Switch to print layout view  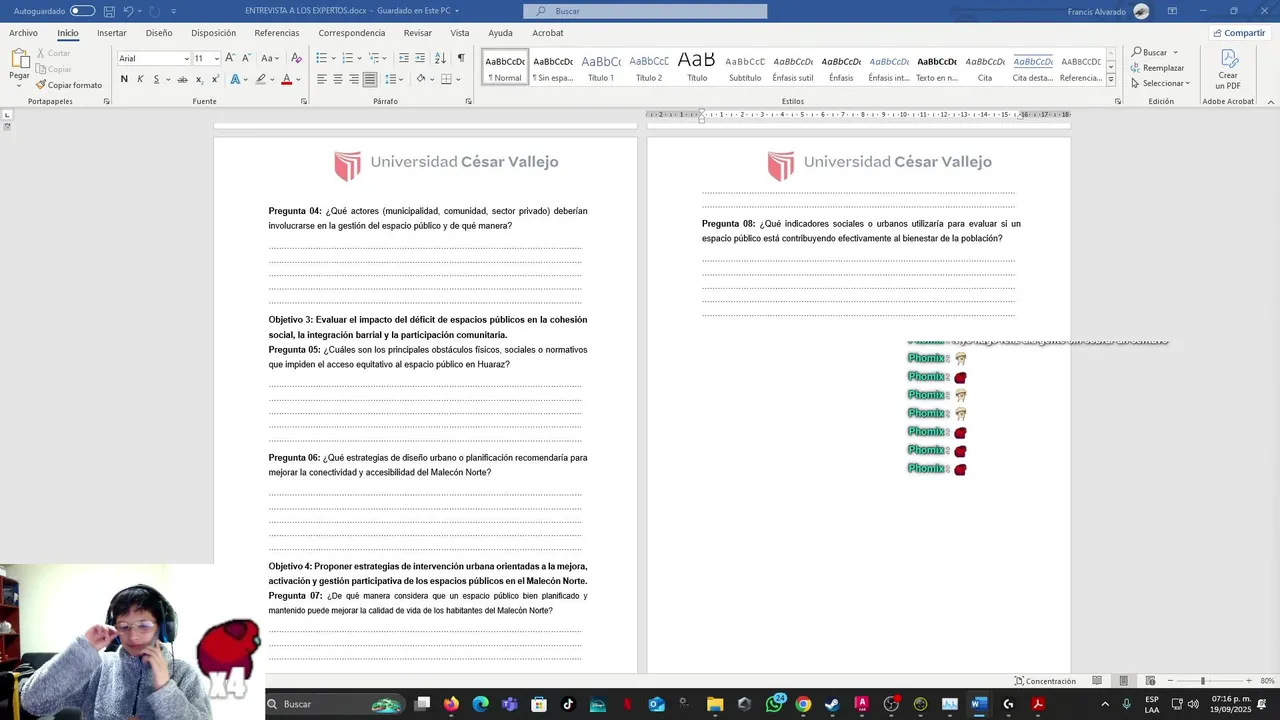click(x=1123, y=681)
